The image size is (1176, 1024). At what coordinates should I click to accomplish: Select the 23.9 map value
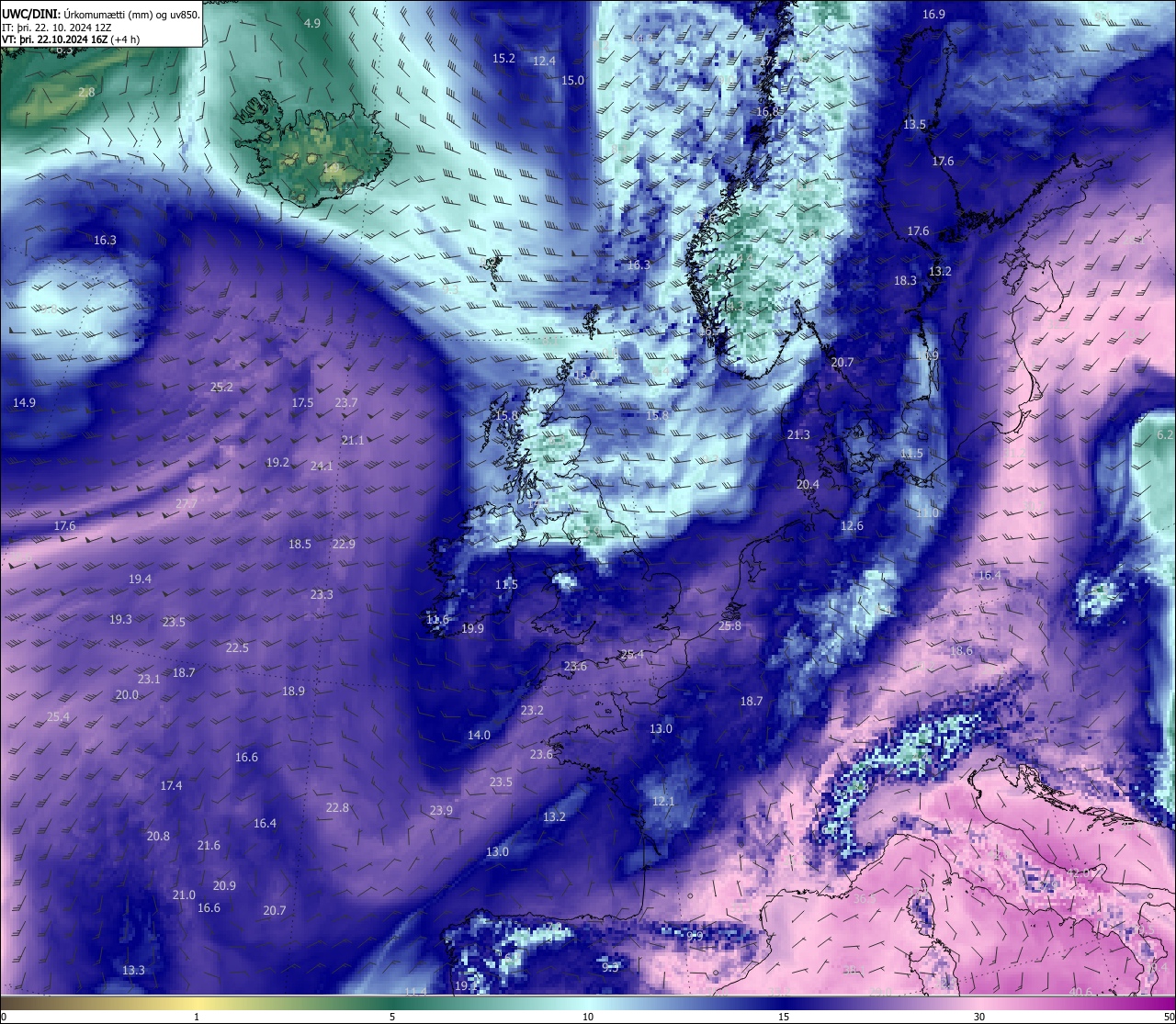coord(441,810)
